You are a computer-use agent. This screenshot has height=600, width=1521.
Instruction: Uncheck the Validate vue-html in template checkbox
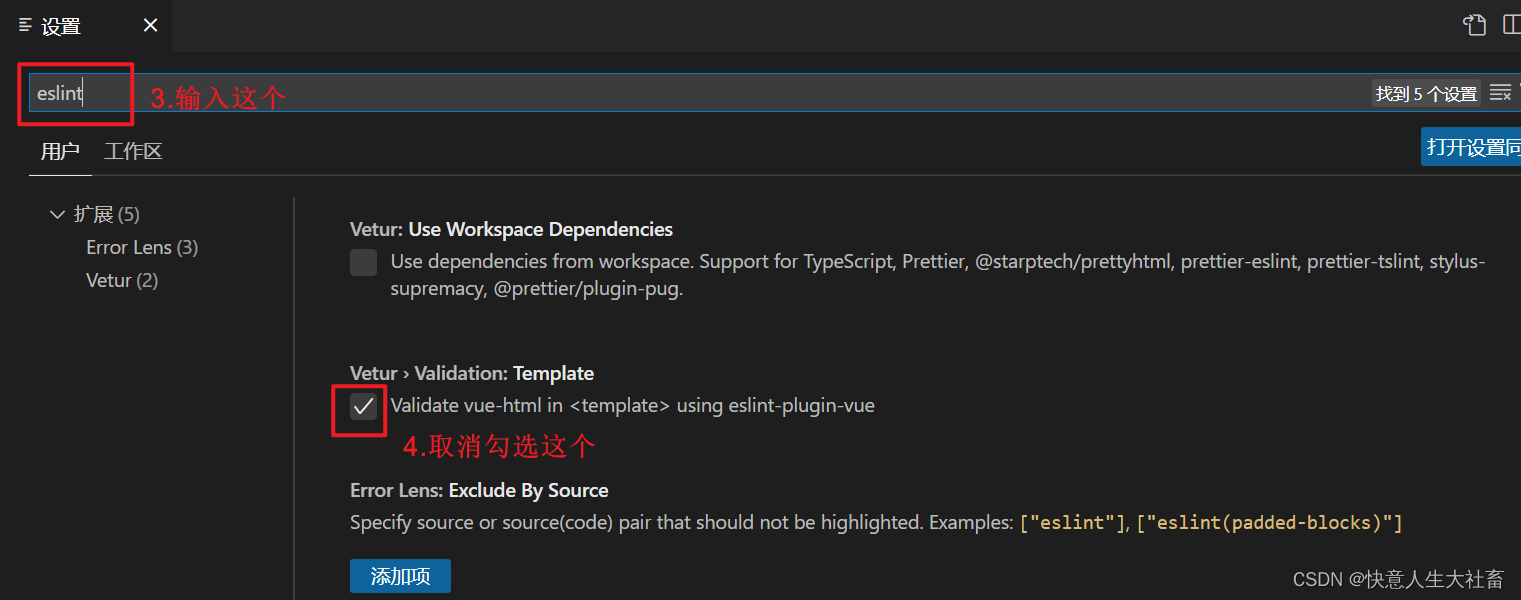361,406
